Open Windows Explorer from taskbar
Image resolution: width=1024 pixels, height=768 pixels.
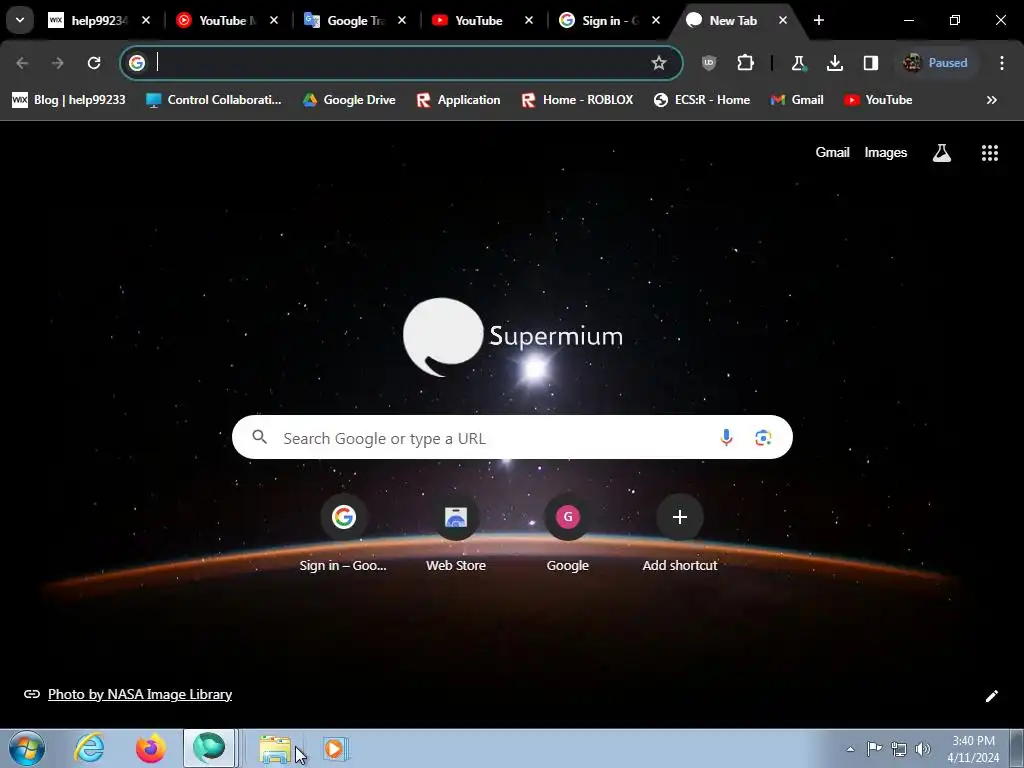pyautogui.click(x=275, y=749)
